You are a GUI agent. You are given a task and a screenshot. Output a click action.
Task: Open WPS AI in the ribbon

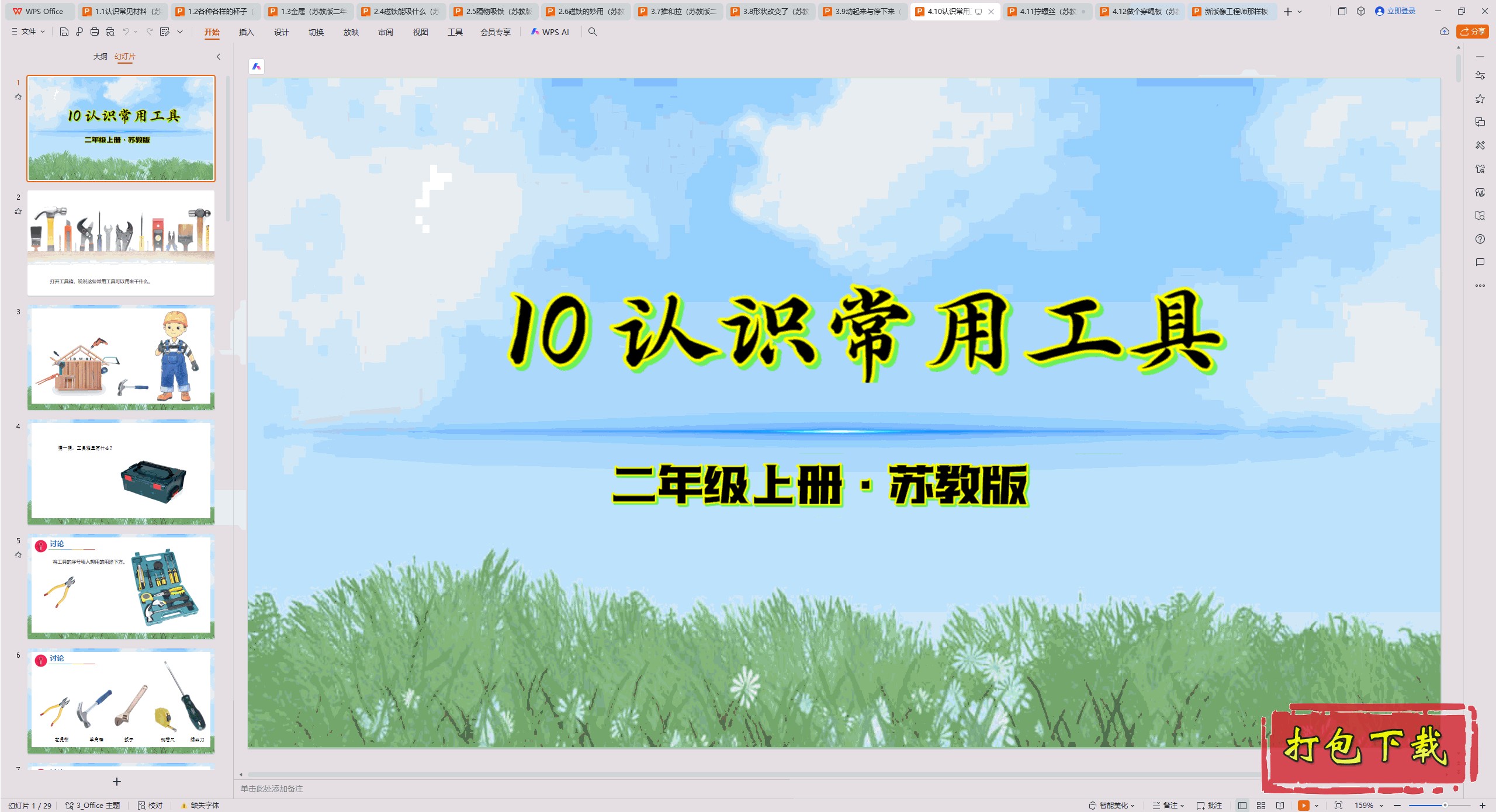(x=550, y=32)
